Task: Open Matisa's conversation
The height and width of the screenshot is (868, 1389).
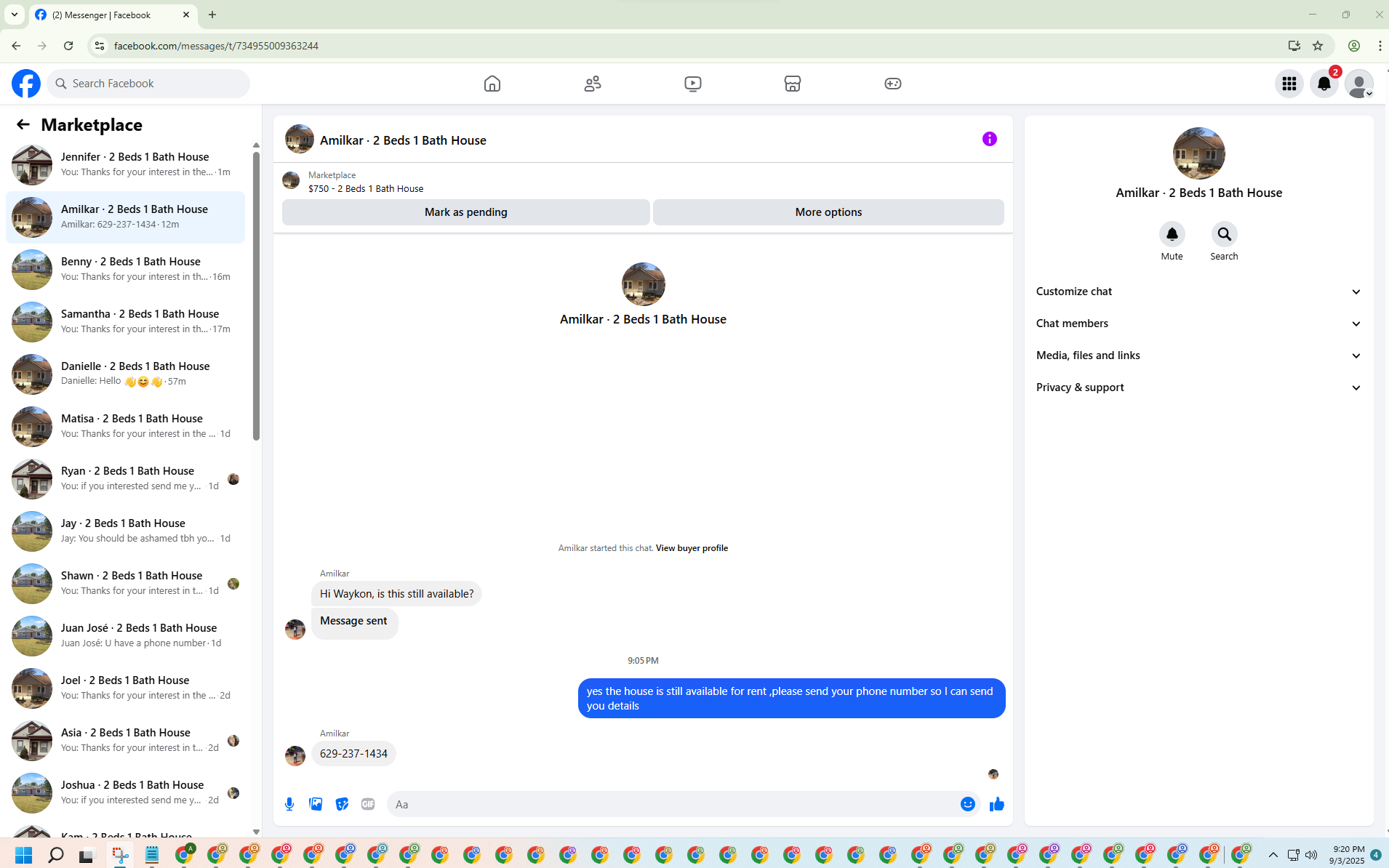Action: coord(125,427)
